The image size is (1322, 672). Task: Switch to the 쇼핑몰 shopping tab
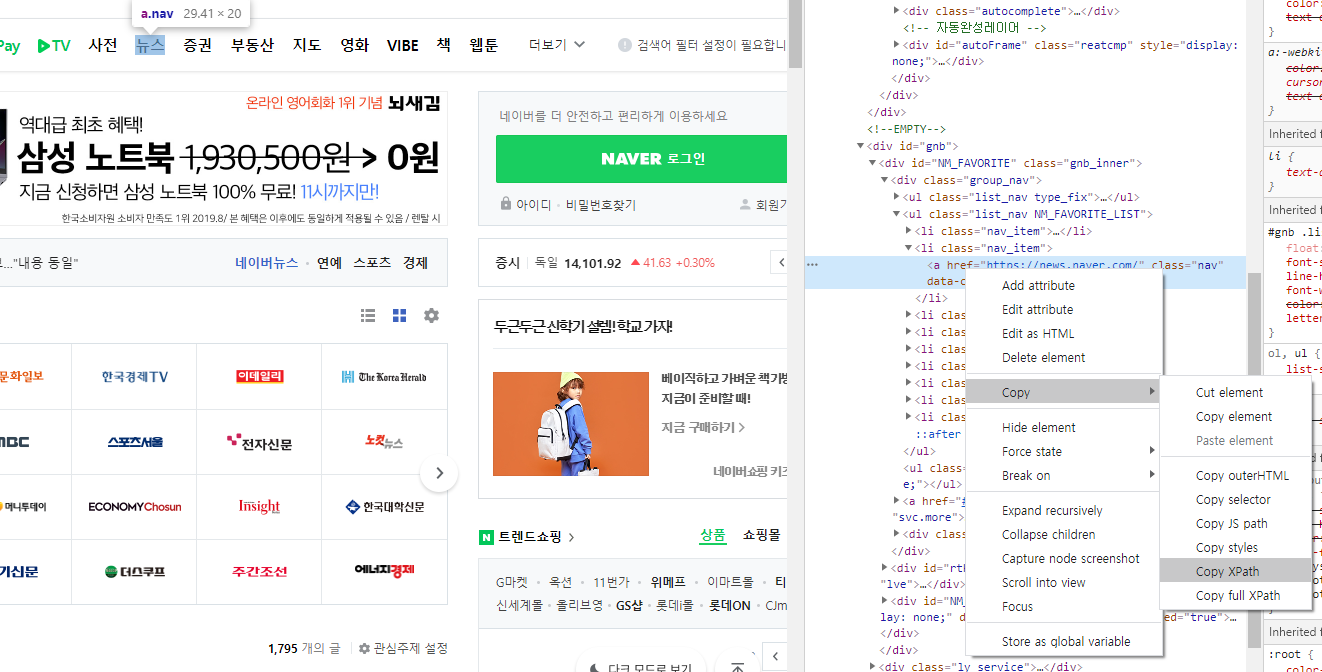[x=761, y=535]
